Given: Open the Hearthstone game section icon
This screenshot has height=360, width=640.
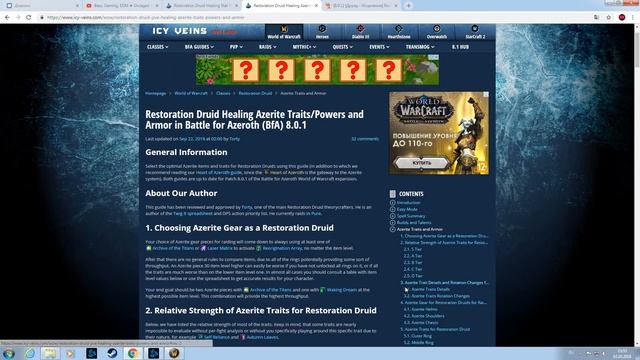Looking at the screenshot, I should pyautogui.click(x=398, y=32).
